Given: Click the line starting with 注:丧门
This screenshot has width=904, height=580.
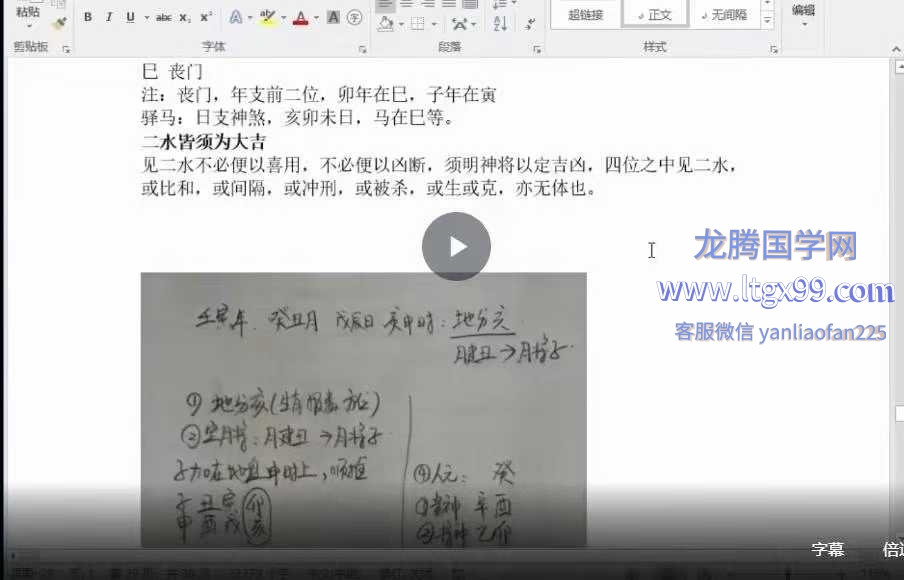Looking at the screenshot, I should tap(319, 94).
